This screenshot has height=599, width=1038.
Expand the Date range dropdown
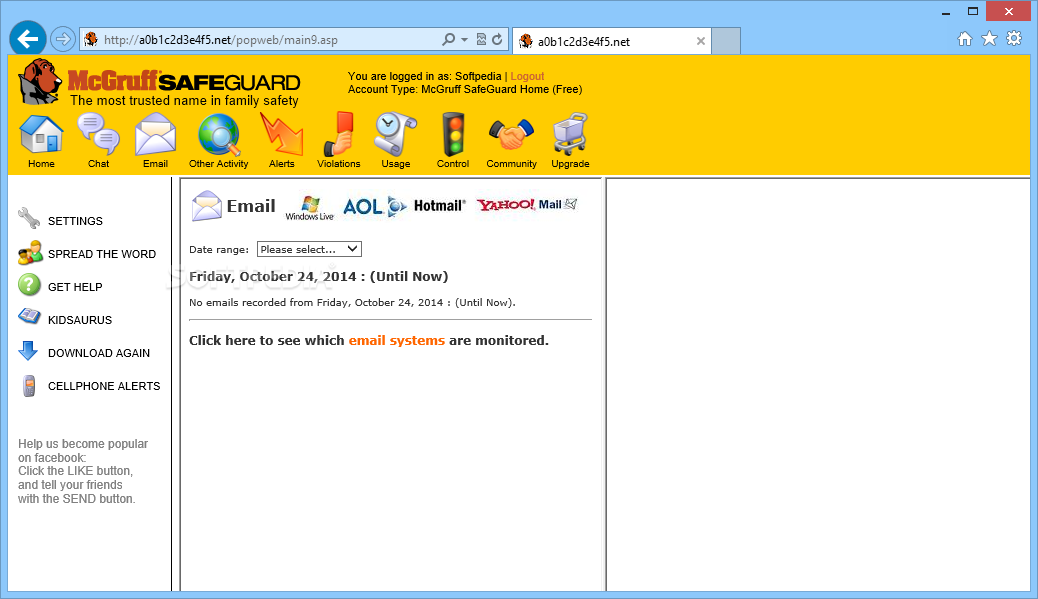click(x=309, y=250)
